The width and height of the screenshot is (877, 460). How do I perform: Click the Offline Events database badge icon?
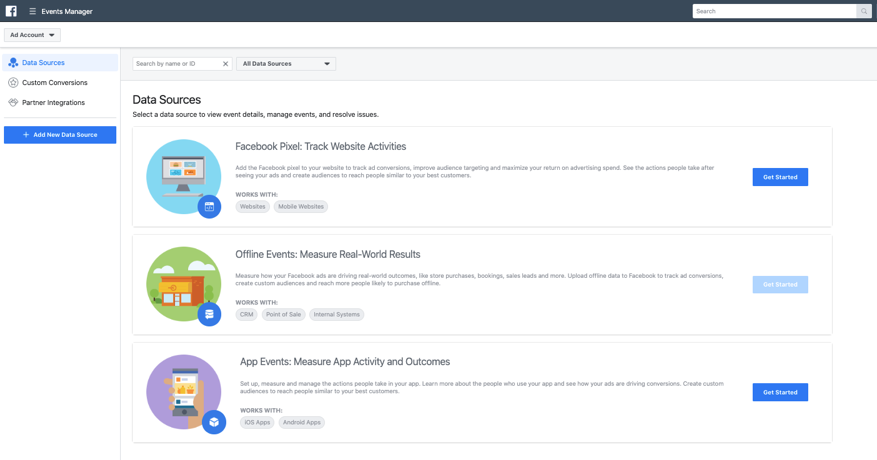(x=209, y=314)
